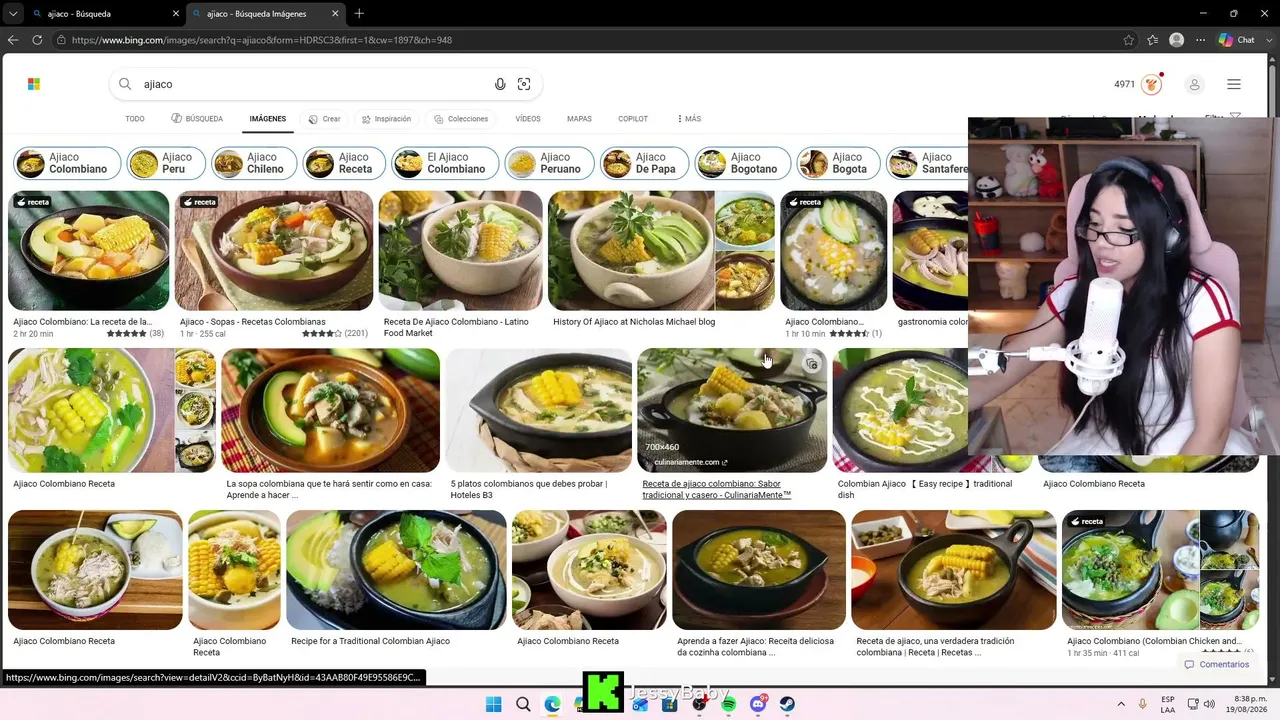Open Spotify from the taskbar
The height and width of the screenshot is (720, 1280).
coord(729,704)
